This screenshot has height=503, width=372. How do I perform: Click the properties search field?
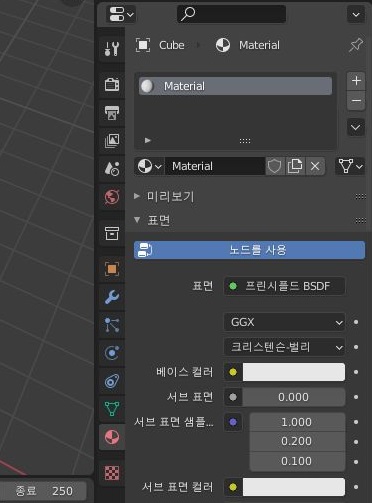(231, 14)
